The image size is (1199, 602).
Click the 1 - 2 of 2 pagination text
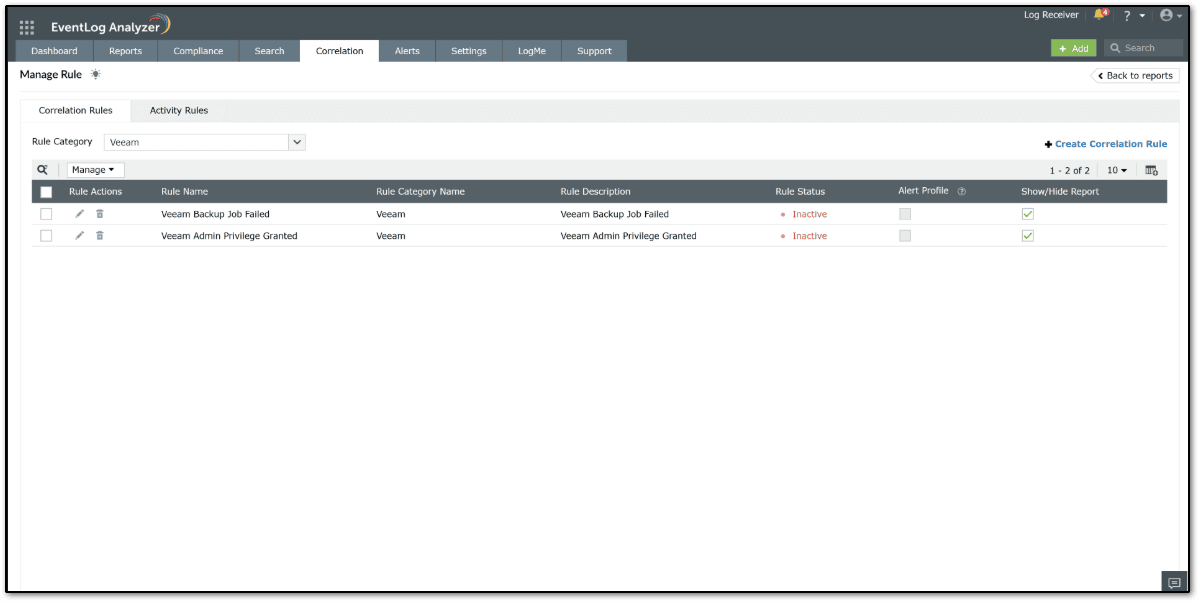(x=1069, y=170)
